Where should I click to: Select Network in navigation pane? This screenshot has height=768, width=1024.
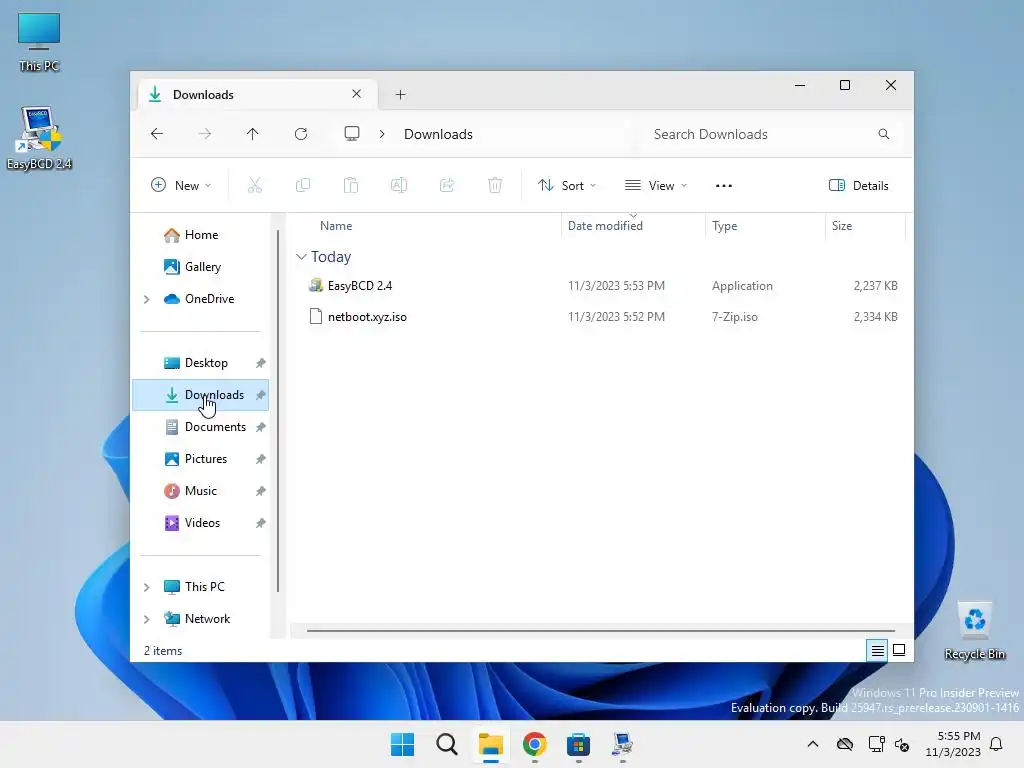200,619
